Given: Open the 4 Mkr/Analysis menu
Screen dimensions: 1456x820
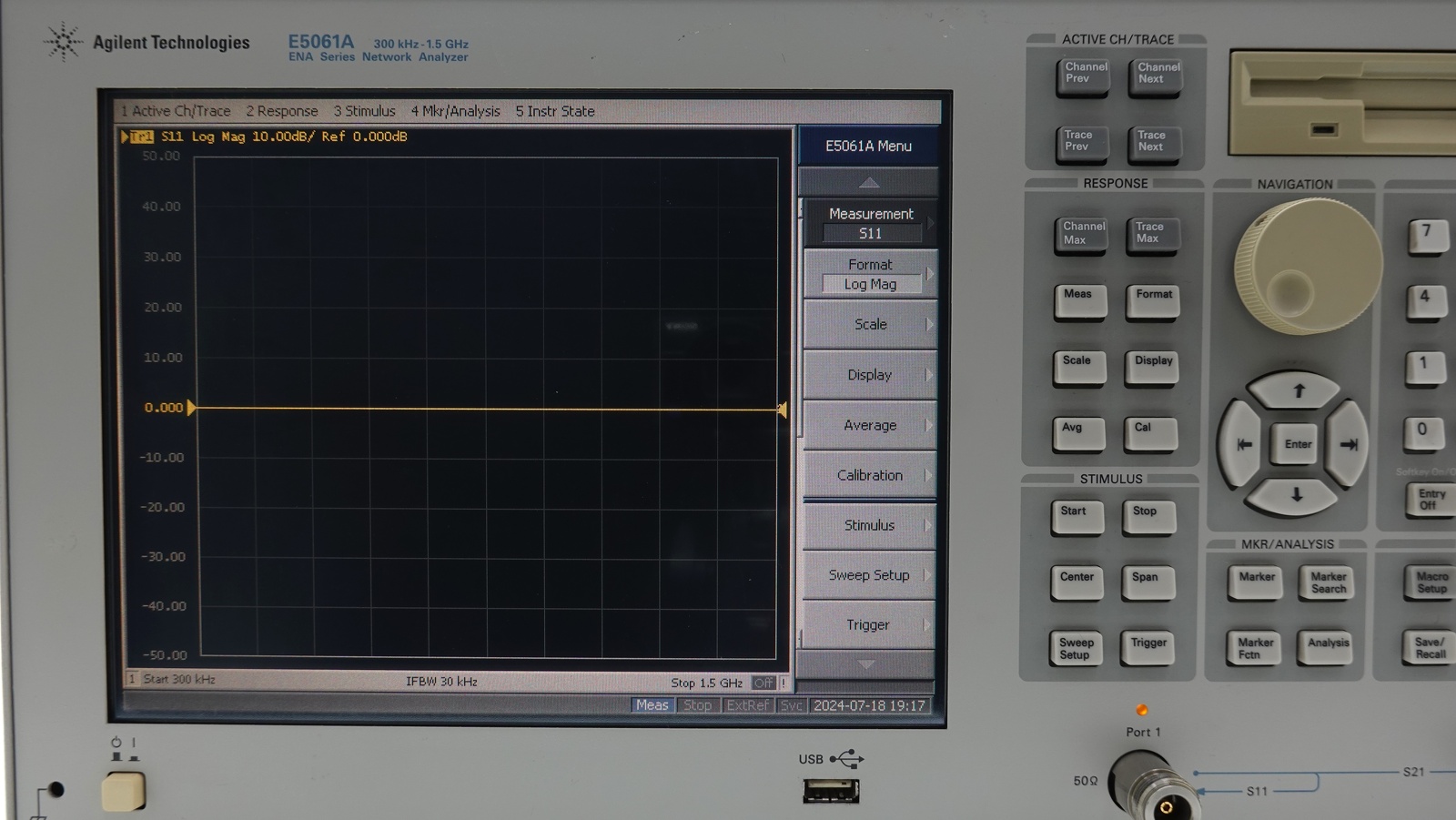Looking at the screenshot, I should coord(455,111).
